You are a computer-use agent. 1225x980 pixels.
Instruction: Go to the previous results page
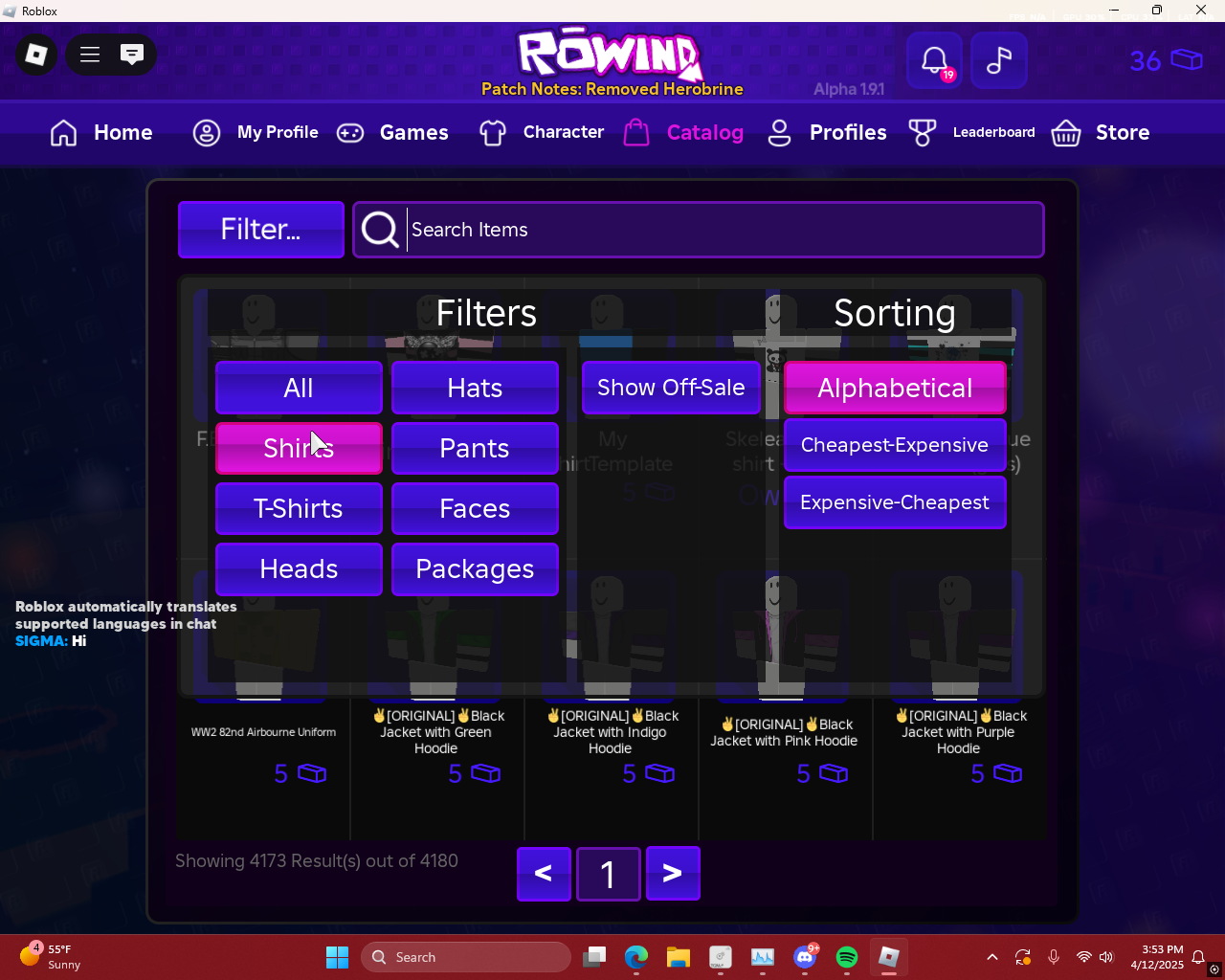click(x=544, y=873)
